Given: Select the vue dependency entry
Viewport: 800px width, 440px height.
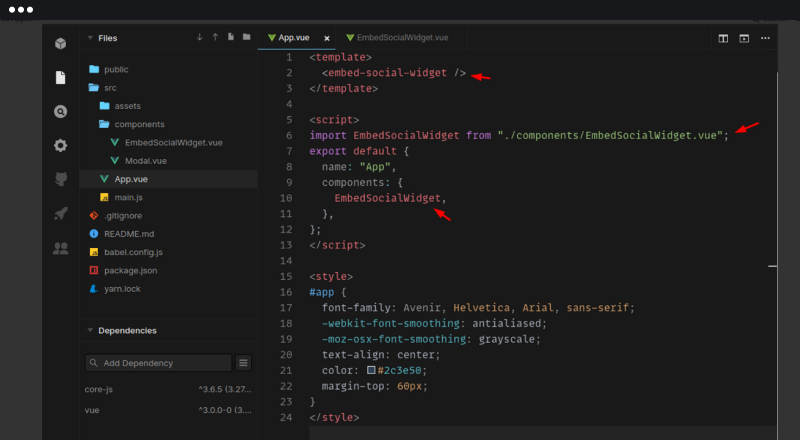Looking at the screenshot, I should [x=168, y=410].
